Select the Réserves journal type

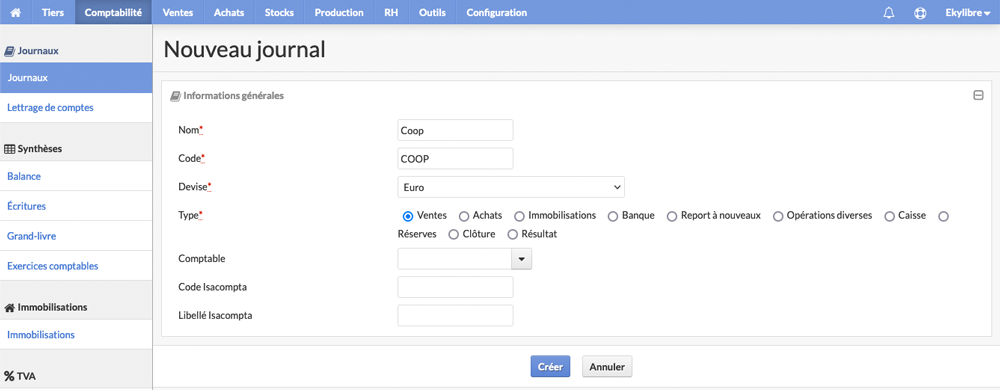[x=945, y=216]
